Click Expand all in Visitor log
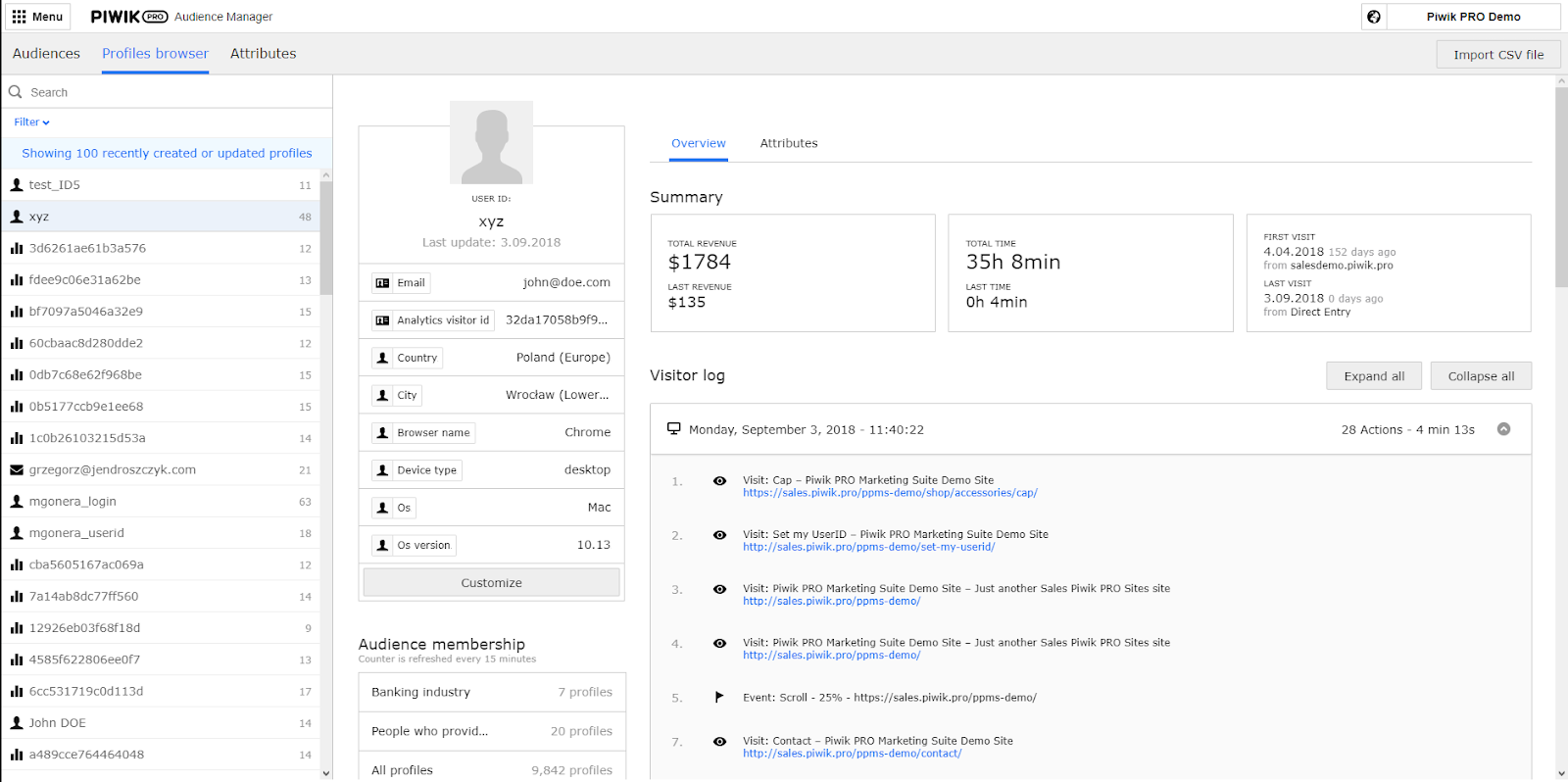 click(x=1374, y=376)
